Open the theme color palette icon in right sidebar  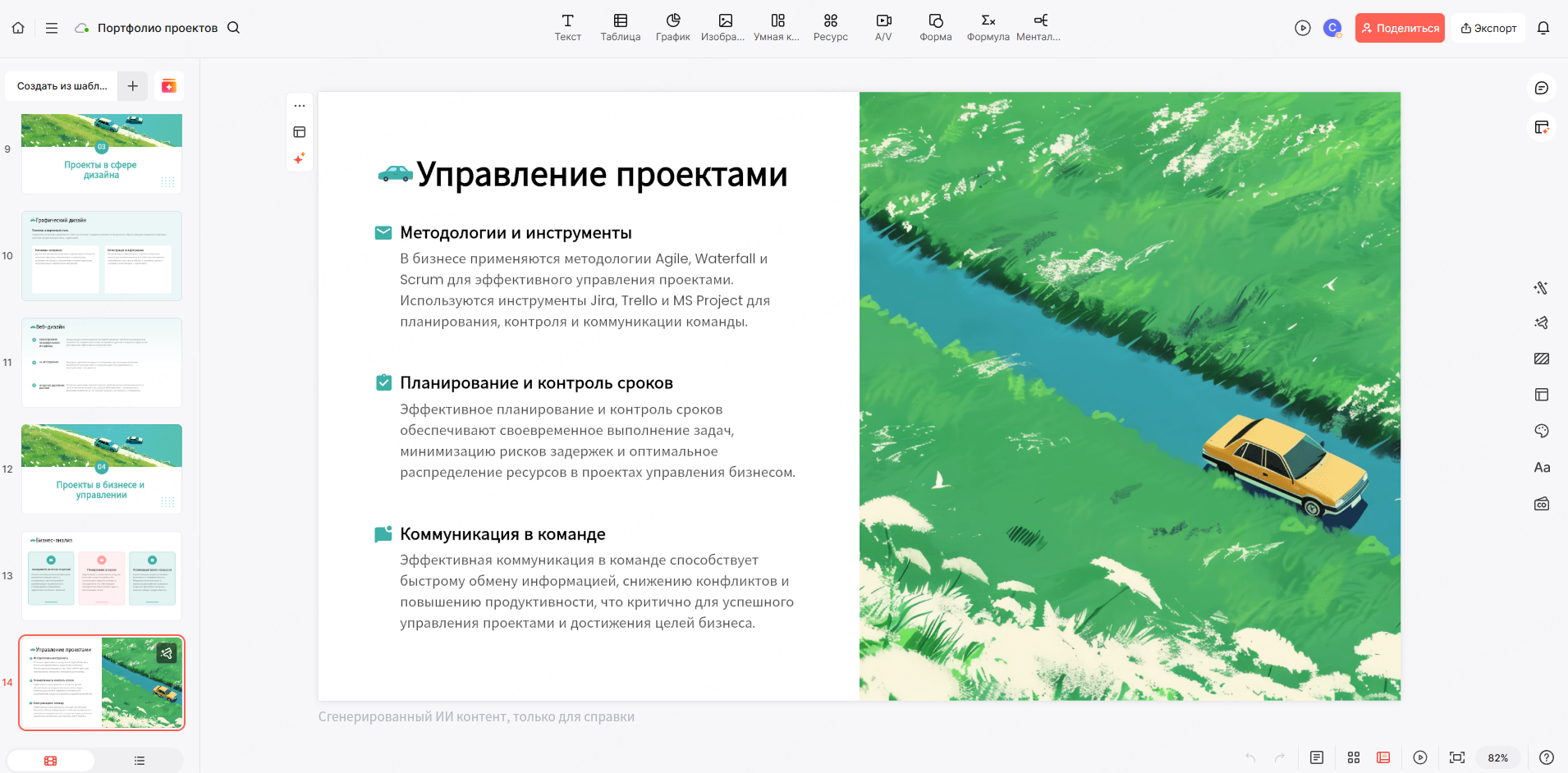pyautogui.click(x=1542, y=431)
